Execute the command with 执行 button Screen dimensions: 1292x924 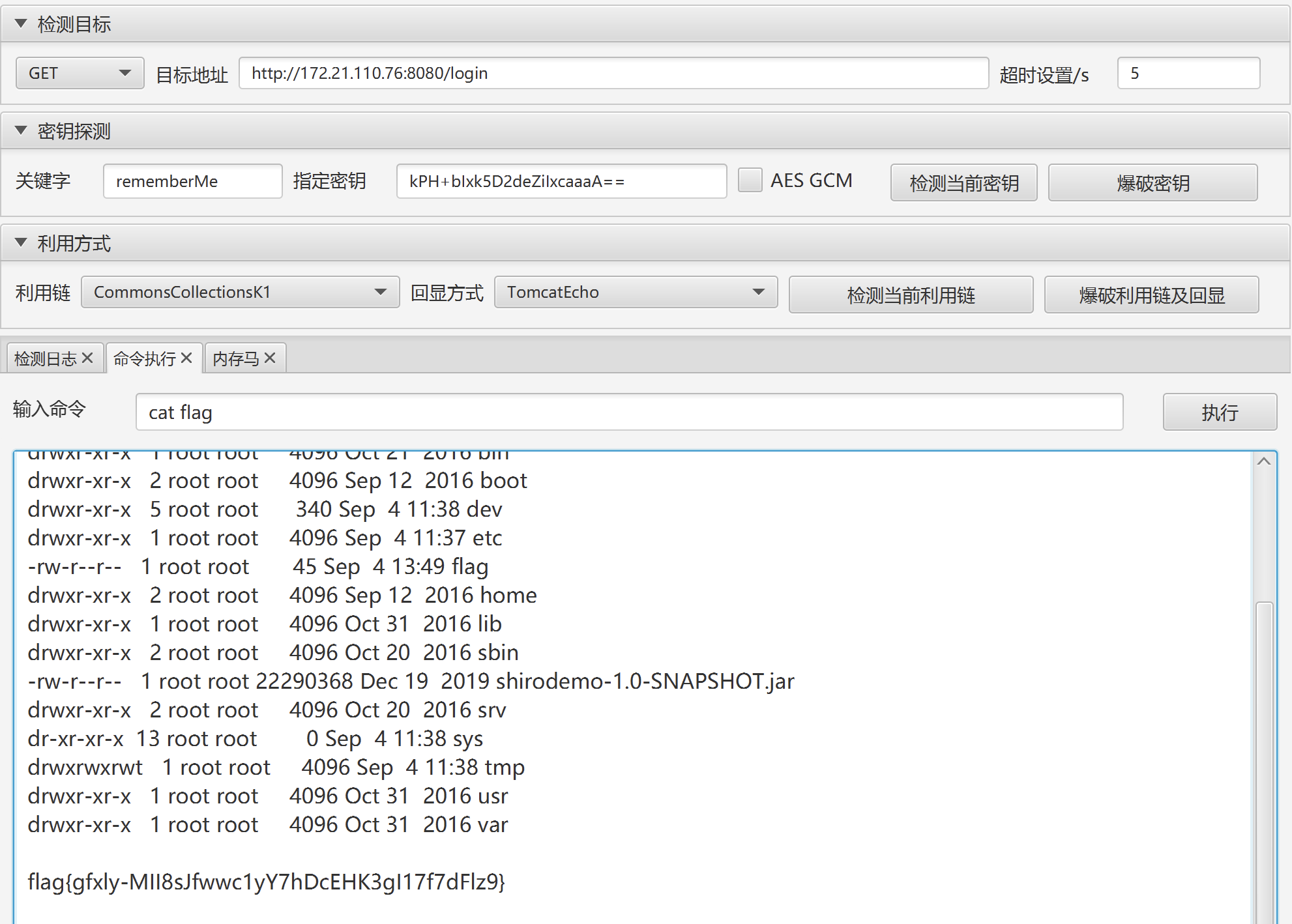point(1220,412)
